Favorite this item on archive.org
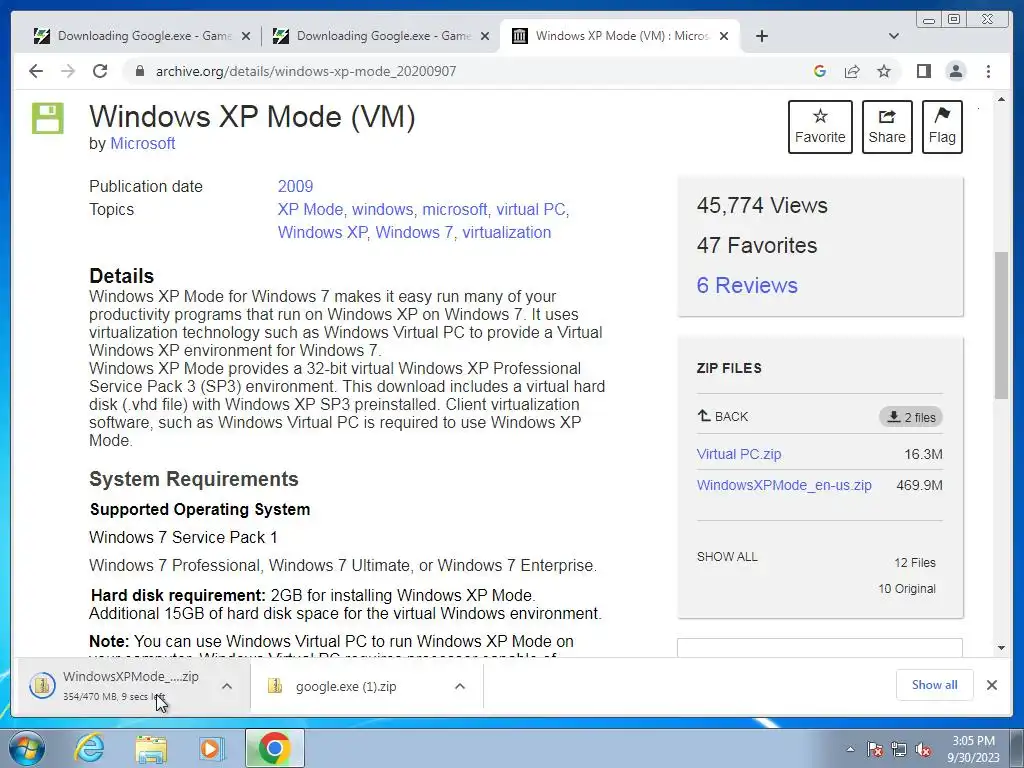The image size is (1024, 768). point(820,127)
